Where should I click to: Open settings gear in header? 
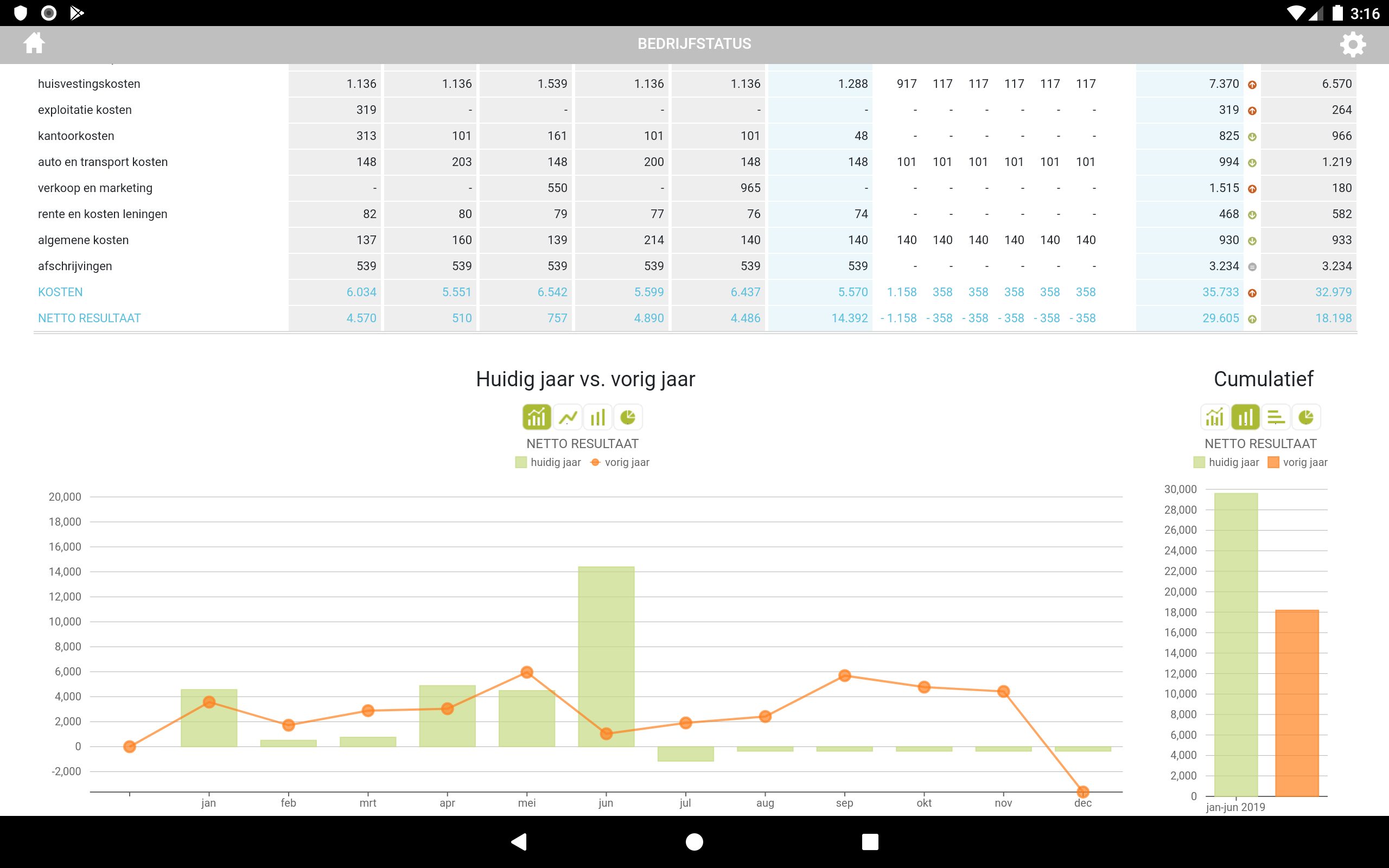click(x=1352, y=44)
